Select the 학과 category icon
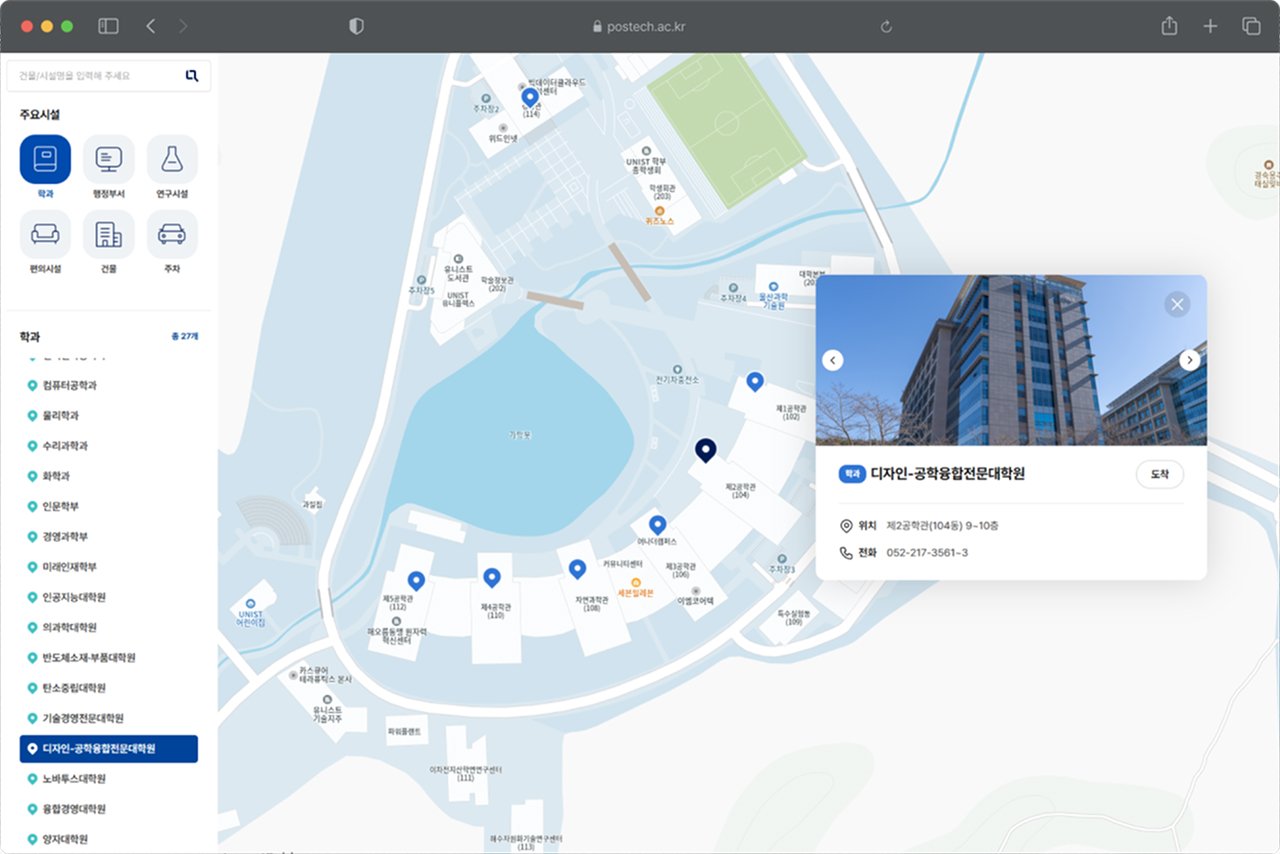The image size is (1280, 854). pyautogui.click(x=45, y=160)
